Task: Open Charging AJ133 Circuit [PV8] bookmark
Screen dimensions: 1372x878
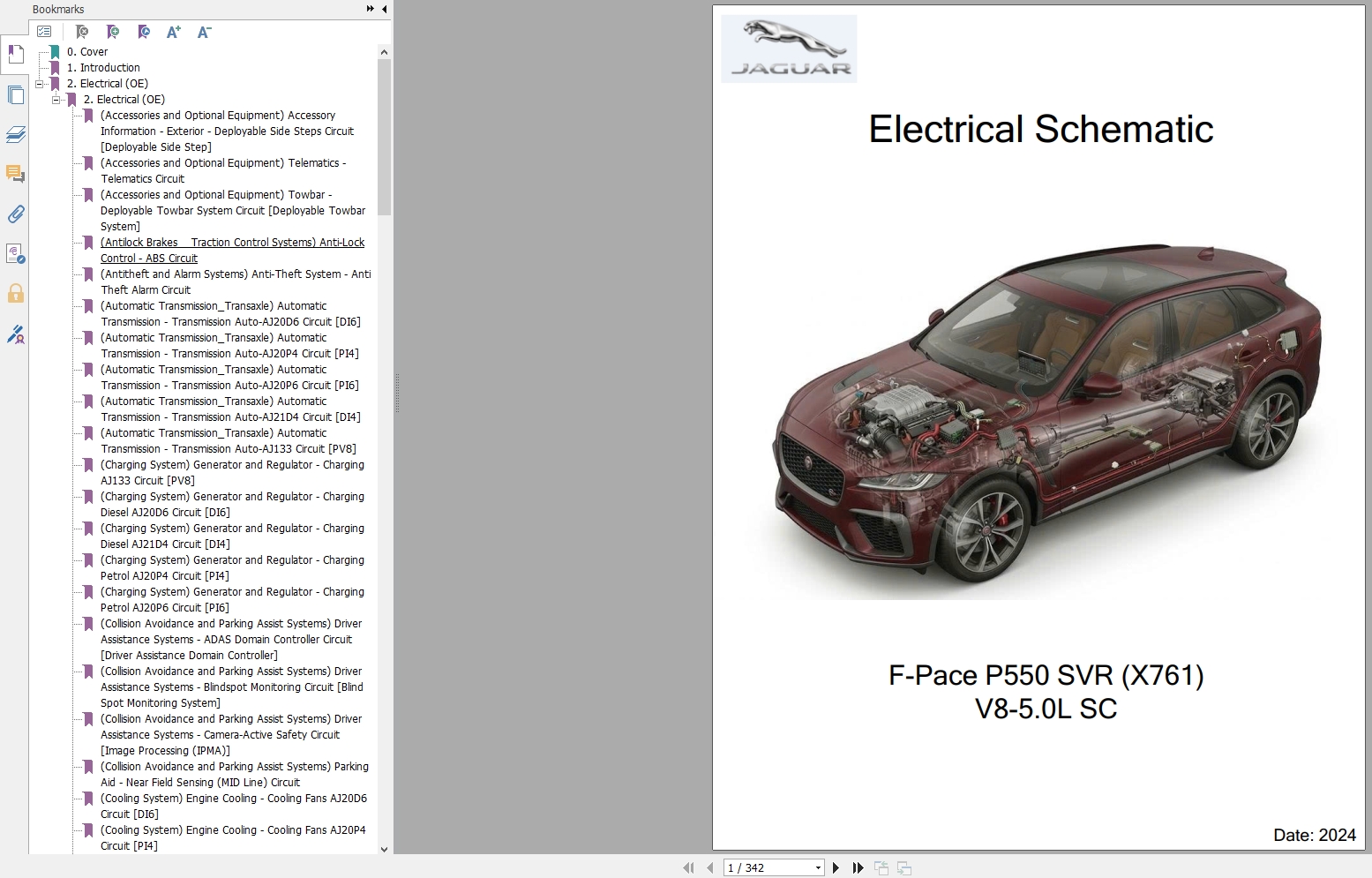Action: 232,473
